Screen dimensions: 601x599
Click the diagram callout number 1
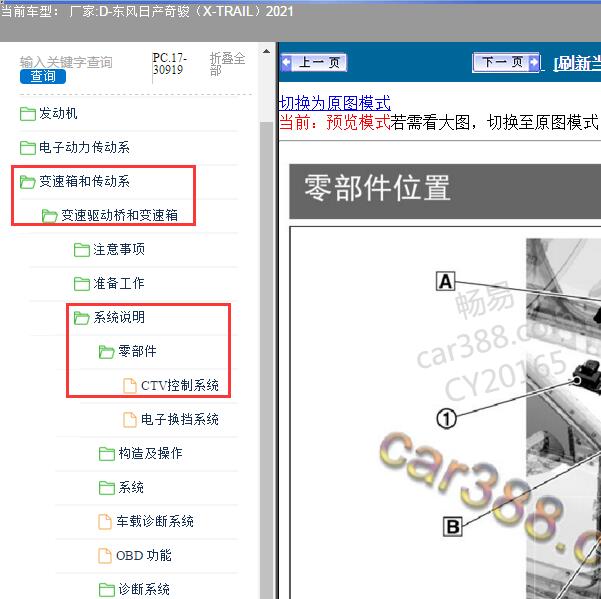[447, 418]
